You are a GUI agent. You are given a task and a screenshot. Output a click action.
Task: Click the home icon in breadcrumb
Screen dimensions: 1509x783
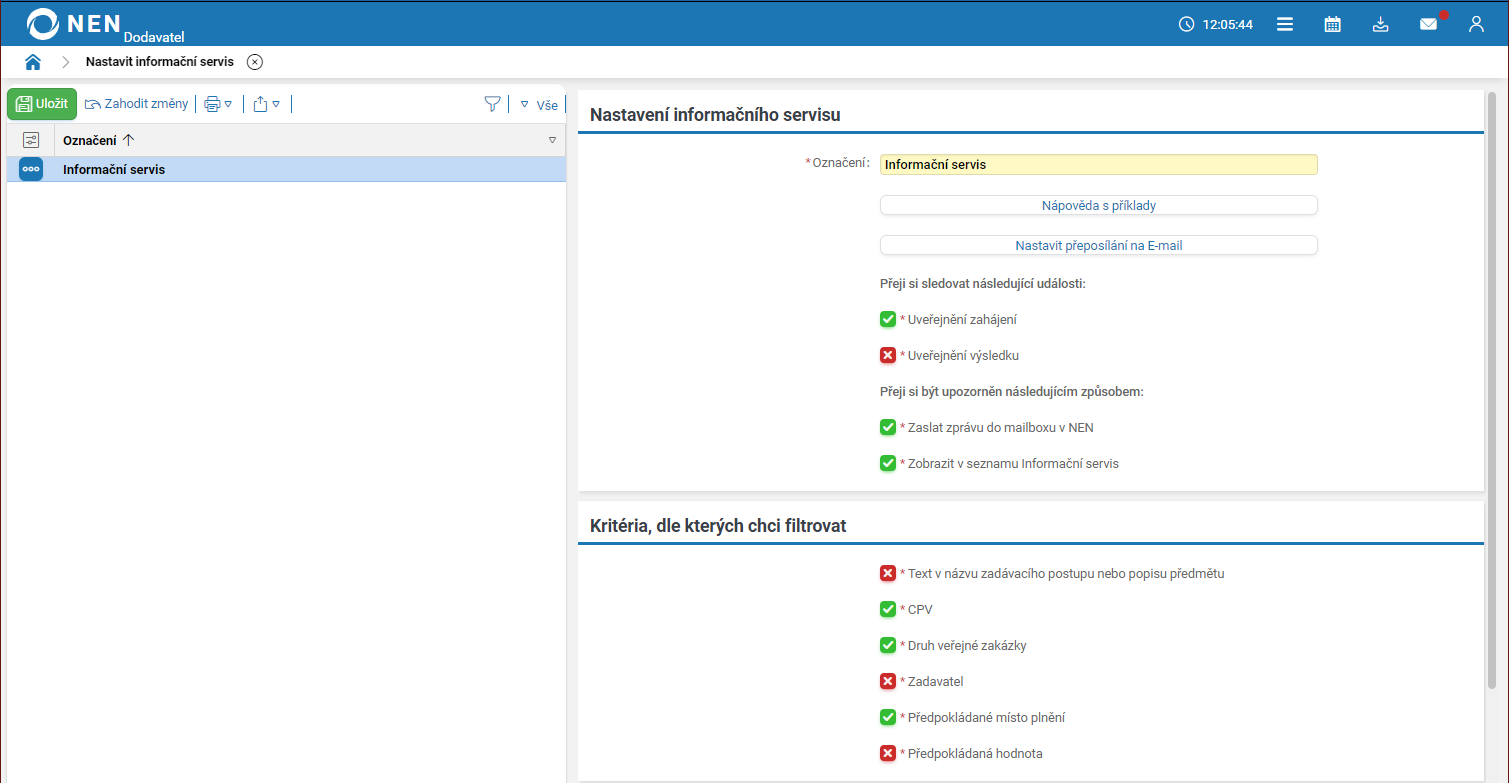pyautogui.click(x=33, y=62)
